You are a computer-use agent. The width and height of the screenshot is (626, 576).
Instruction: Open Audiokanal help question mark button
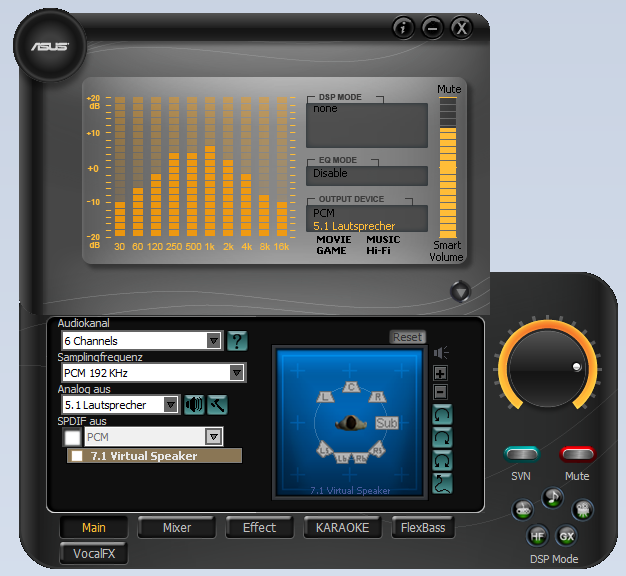click(237, 341)
